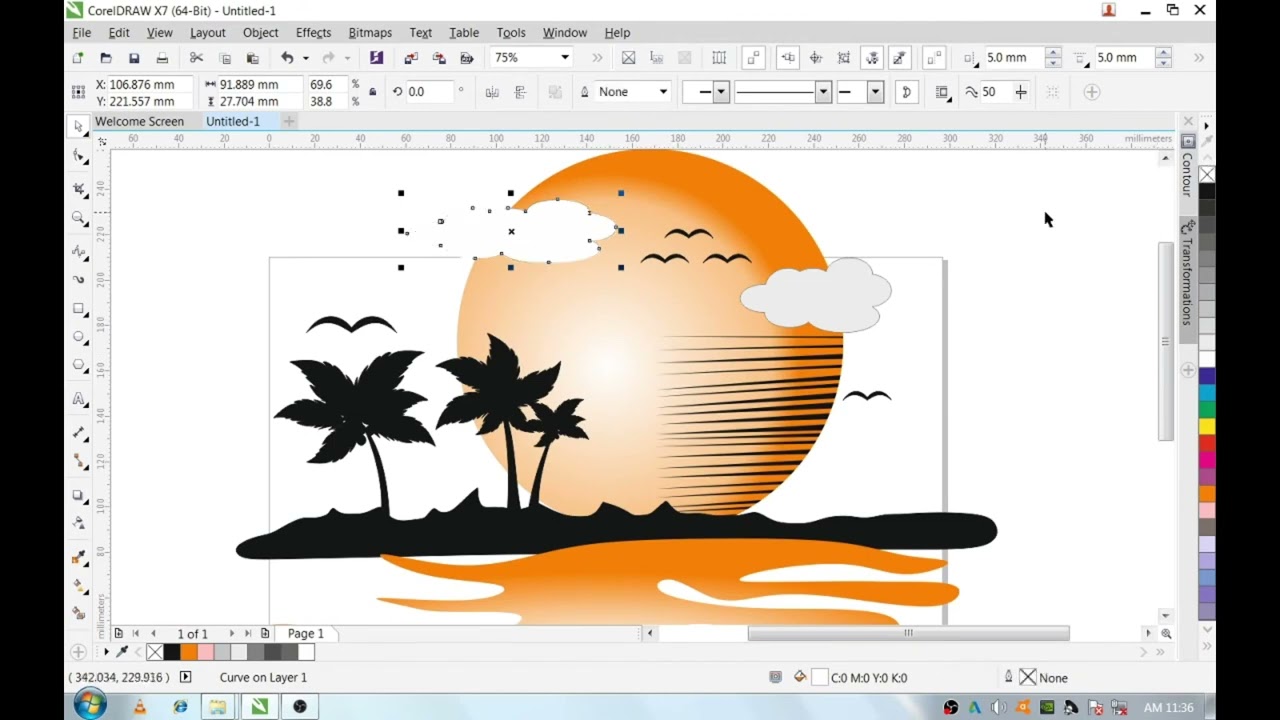
Task: Click the Publish to PDF icon
Action: tap(467, 58)
